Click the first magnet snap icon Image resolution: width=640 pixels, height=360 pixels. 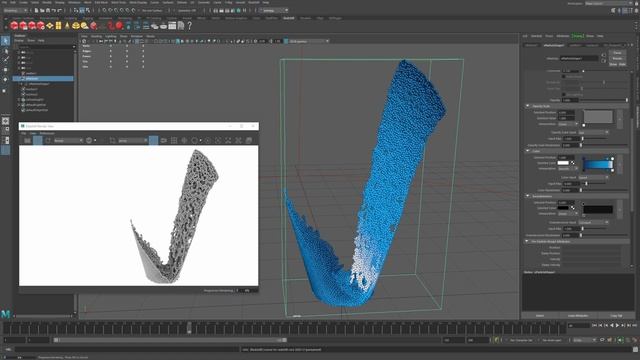click(104, 10)
